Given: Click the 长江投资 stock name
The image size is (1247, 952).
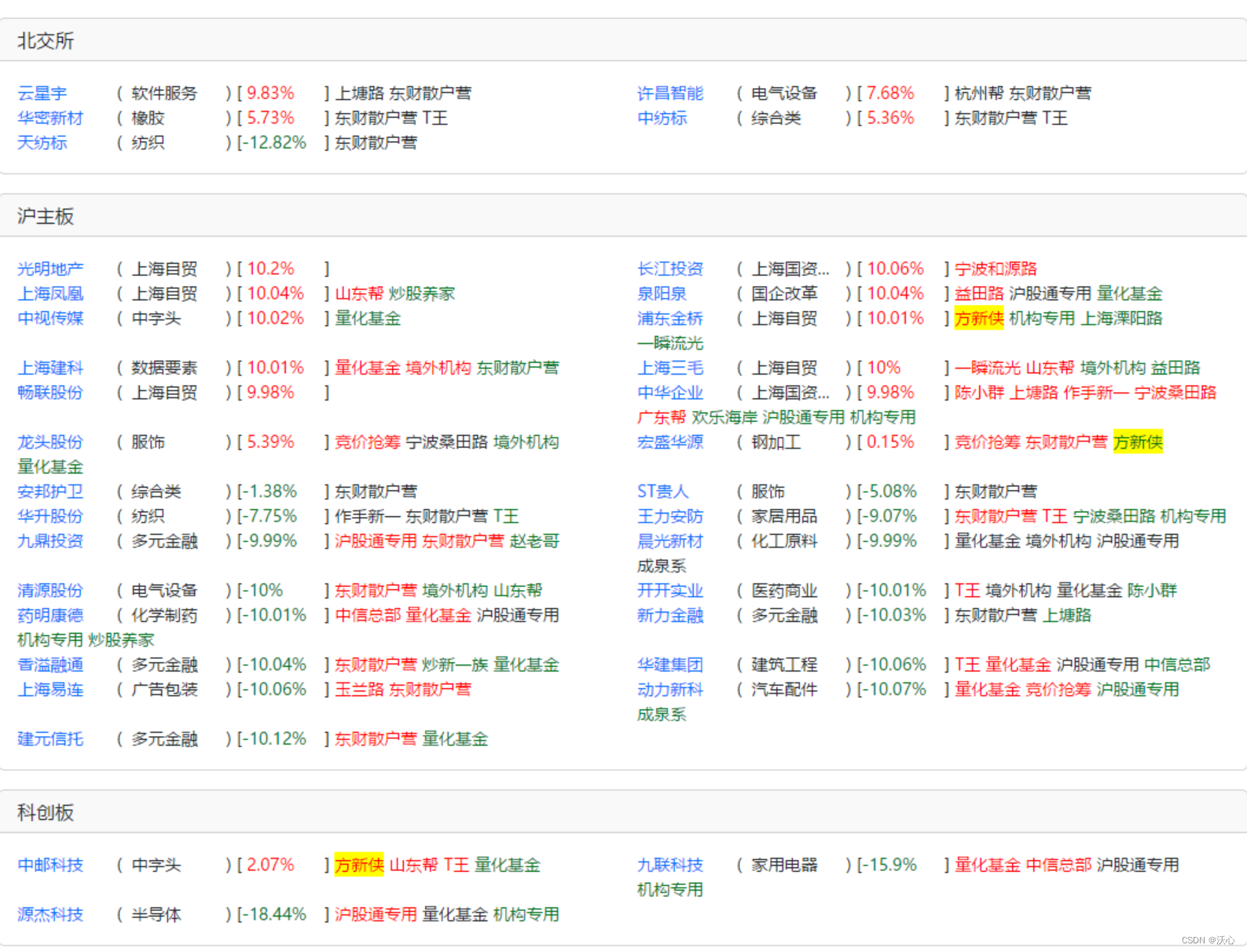Looking at the screenshot, I should pos(670,269).
